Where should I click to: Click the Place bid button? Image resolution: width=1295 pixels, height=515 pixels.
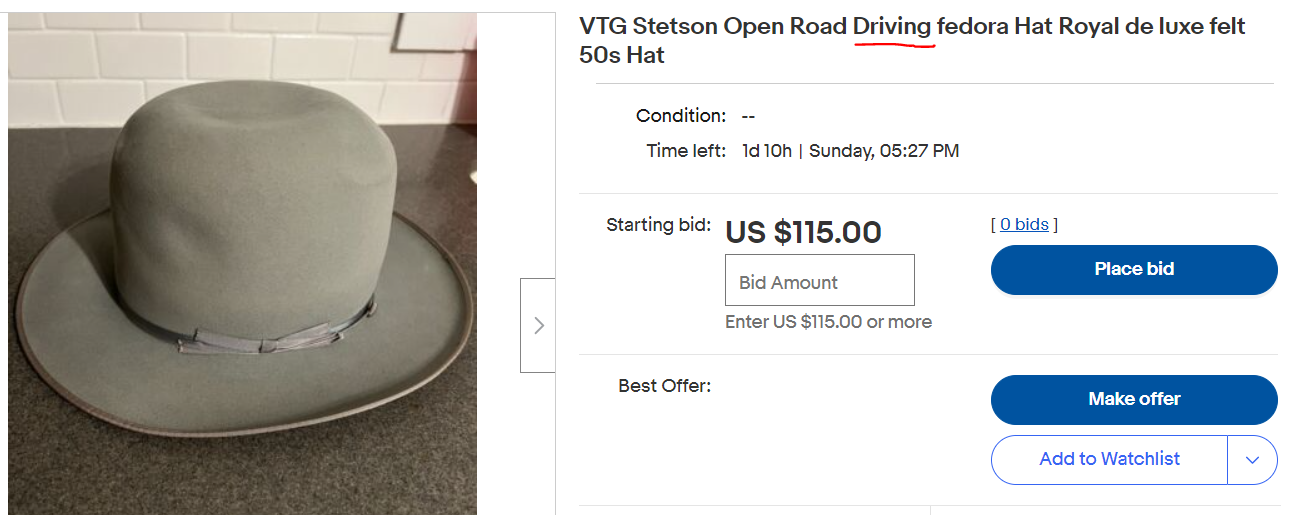pyautogui.click(x=1134, y=269)
